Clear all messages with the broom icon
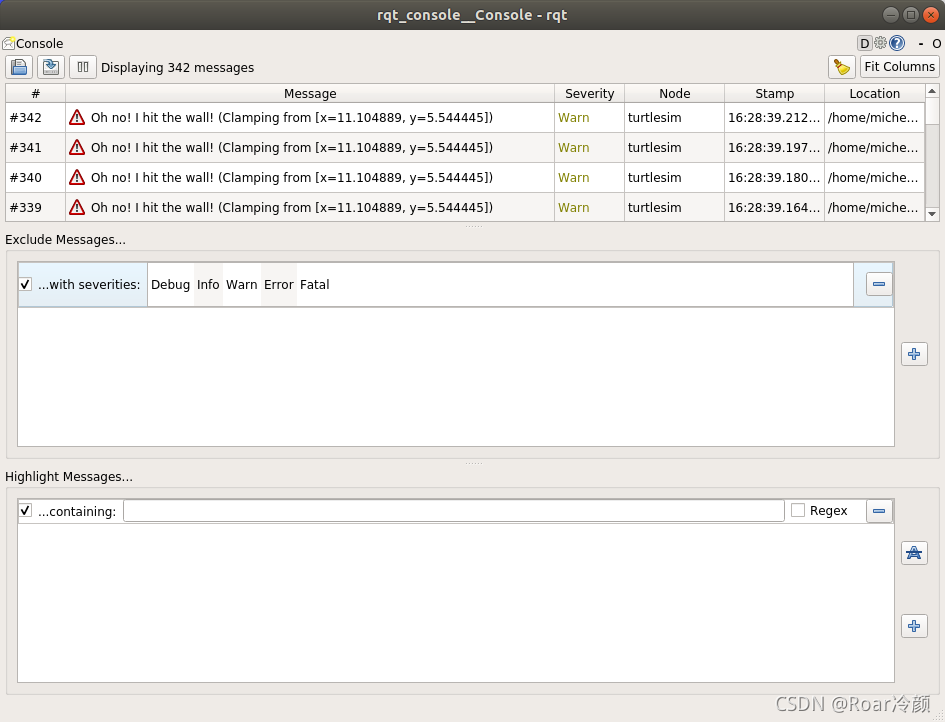The image size is (945, 722). pos(841,67)
